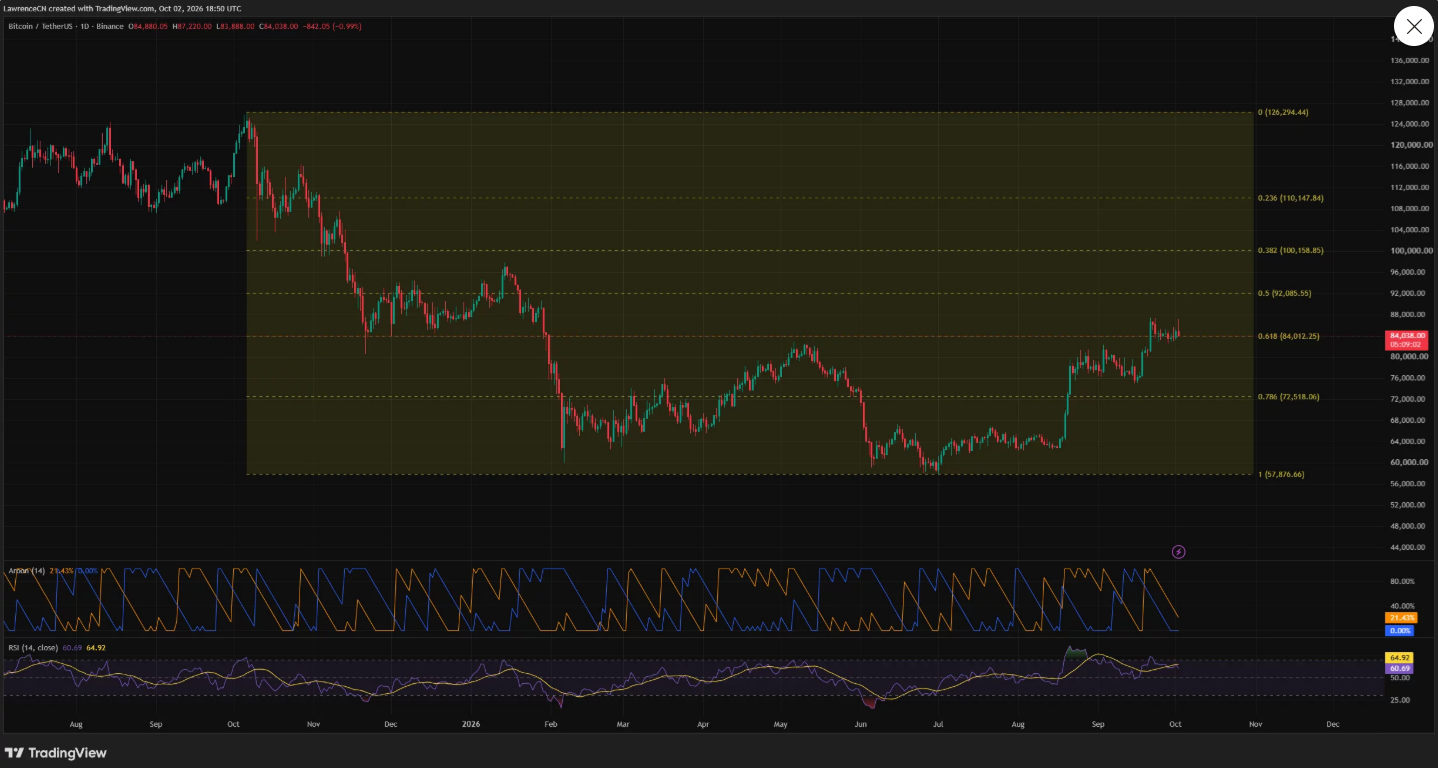Click the Aroon (14) indicator legend

[26, 571]
